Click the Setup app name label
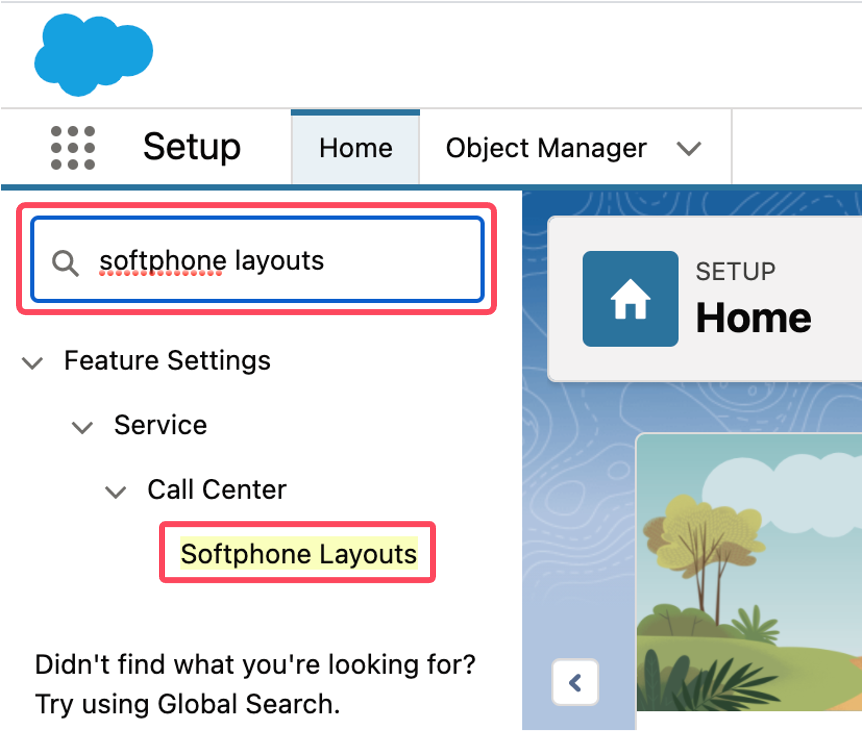This screenshot has width=862, height=731. click(192, 147)
